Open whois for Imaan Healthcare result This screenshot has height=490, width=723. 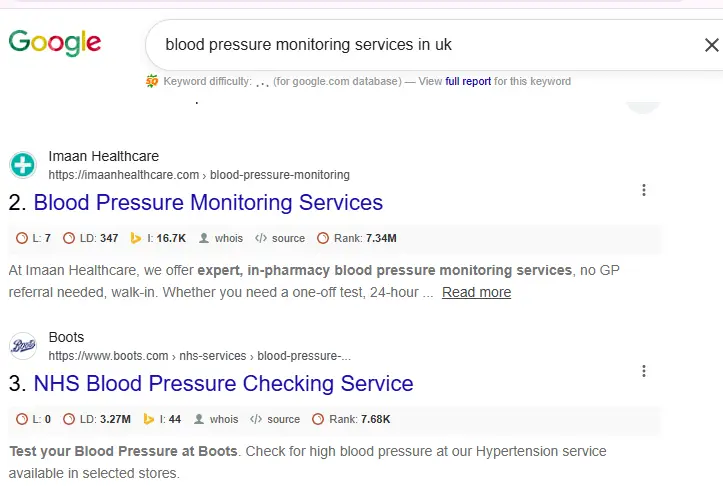point(221,238)
